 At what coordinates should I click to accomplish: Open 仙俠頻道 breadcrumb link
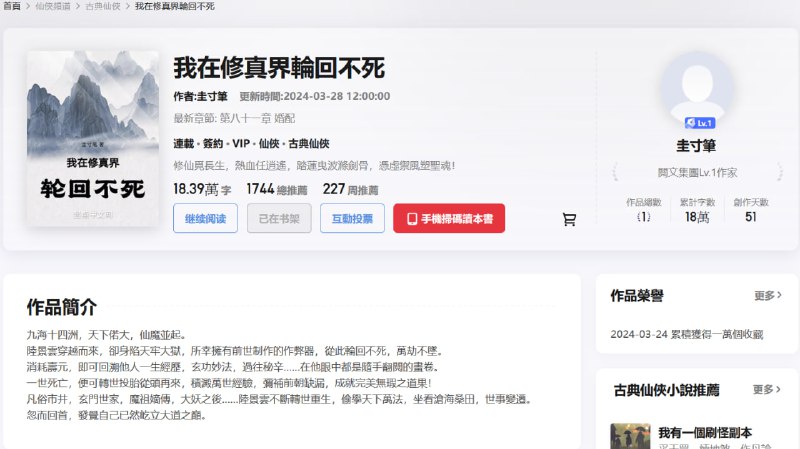(53, 6)
